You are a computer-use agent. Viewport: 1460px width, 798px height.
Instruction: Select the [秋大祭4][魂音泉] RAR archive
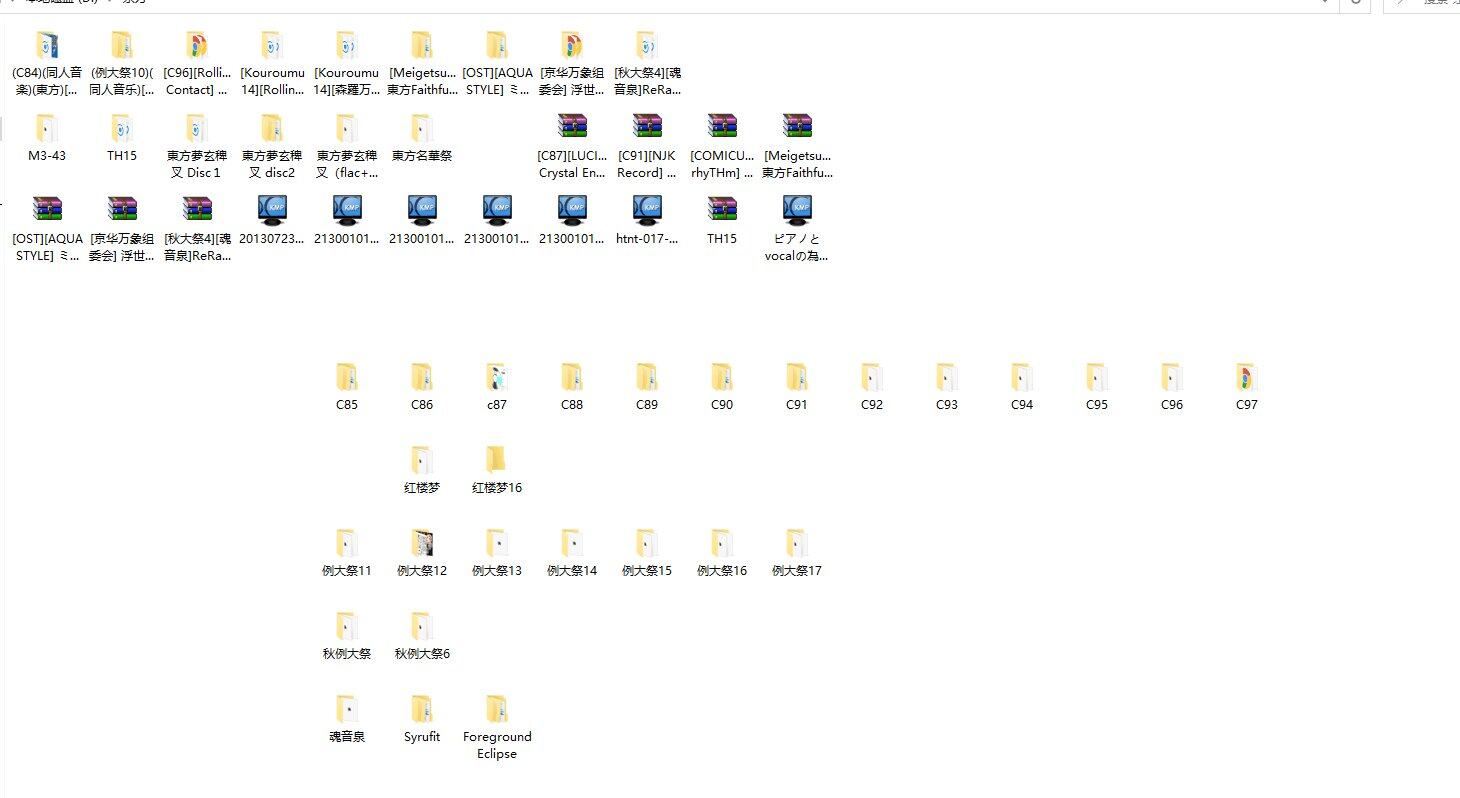(x=197, y=230)
